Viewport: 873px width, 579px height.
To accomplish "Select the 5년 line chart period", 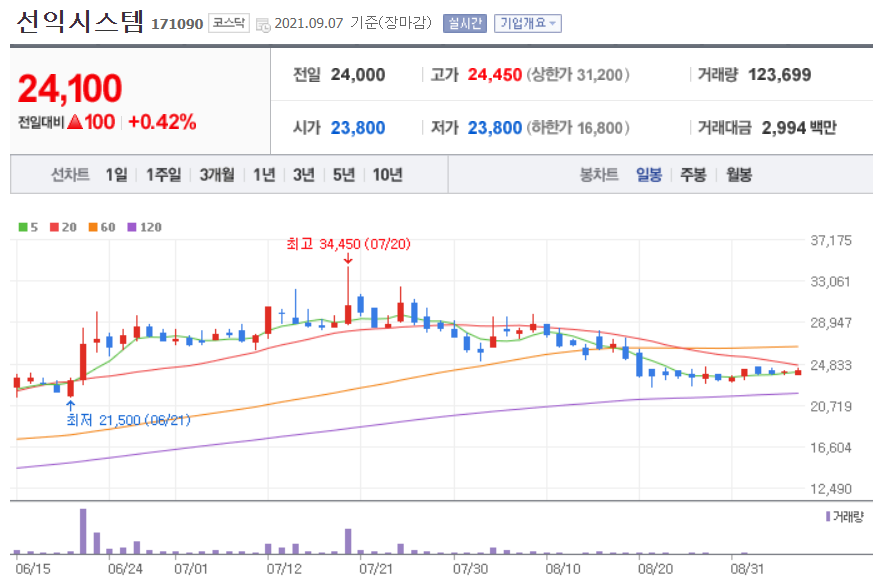I will [x=344, y=175].
